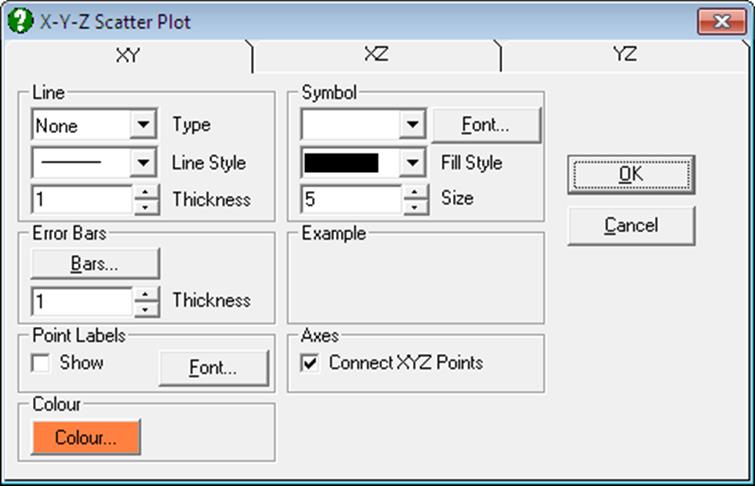
Task: Expand the Line Style dropdown
Action: click(x=143, y=162)
